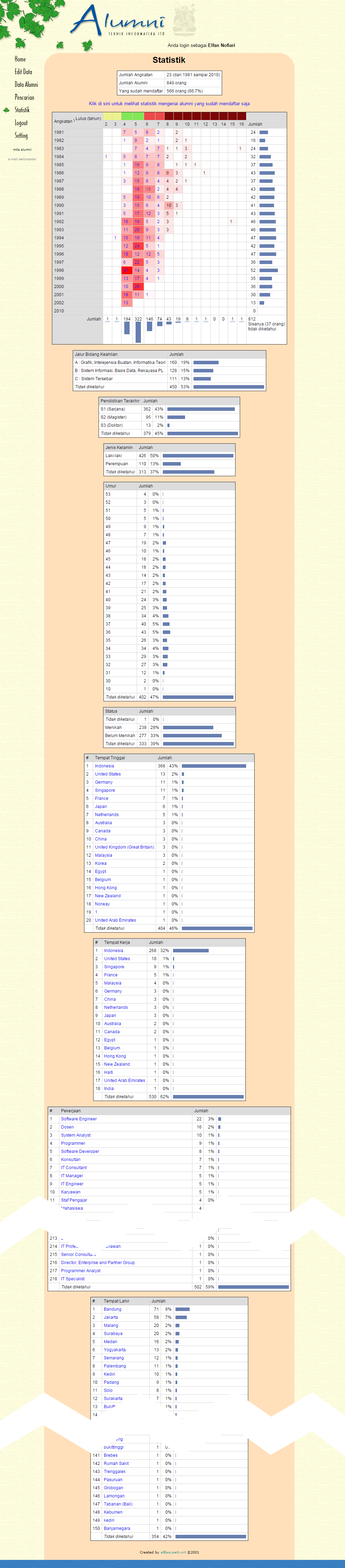
Task: Click Haiti in the Tempat Kerja table
Action: [108, 1072]
